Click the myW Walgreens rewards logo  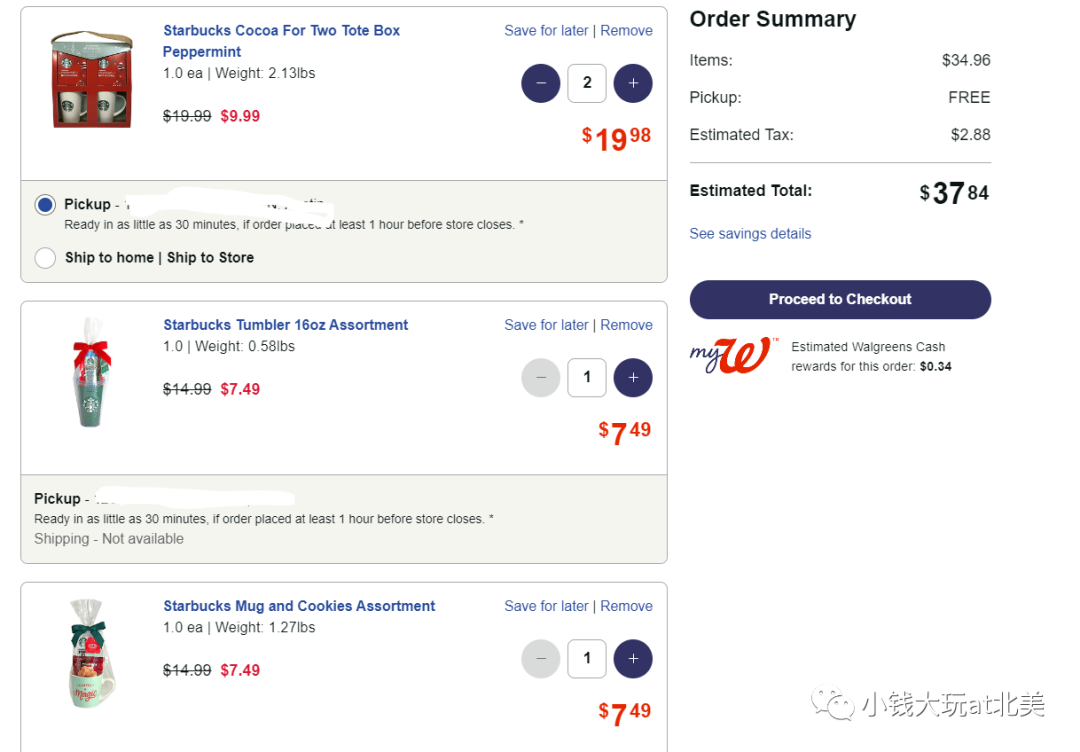(x=734, y=355)
